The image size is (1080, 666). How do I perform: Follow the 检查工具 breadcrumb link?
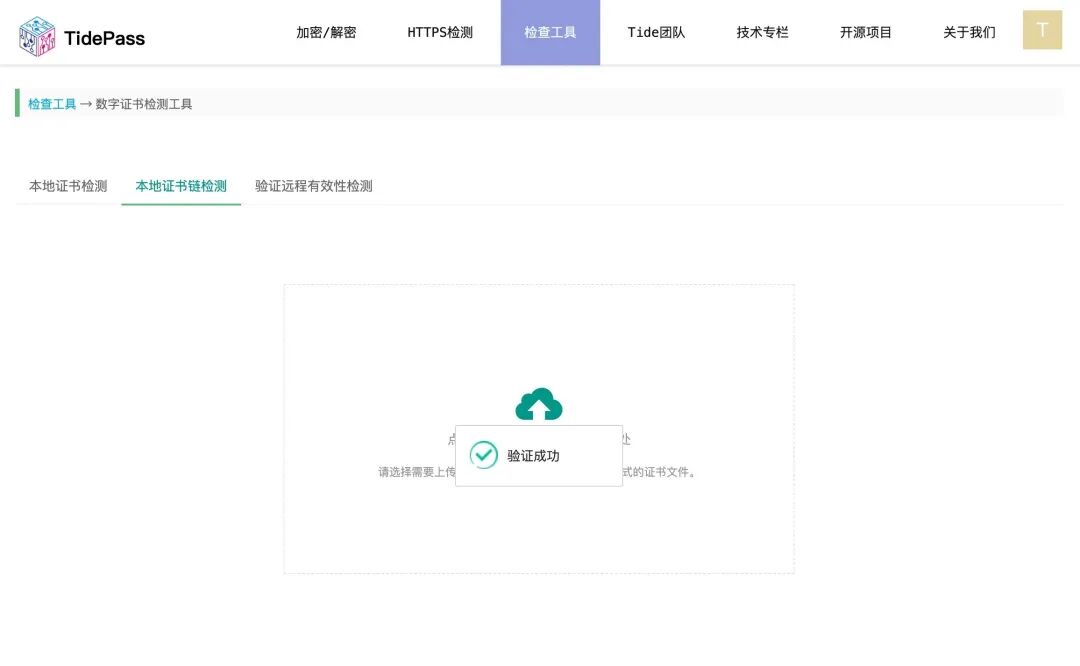pyautogui.click(x=52, y=104)
